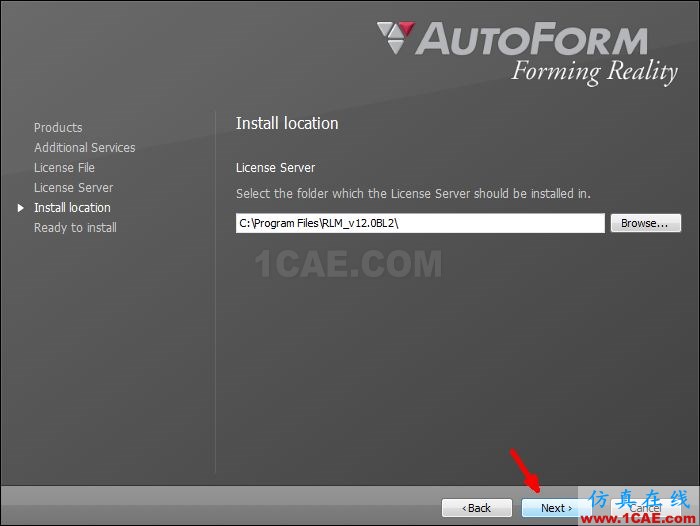Select the License File step

pos(64,168)
